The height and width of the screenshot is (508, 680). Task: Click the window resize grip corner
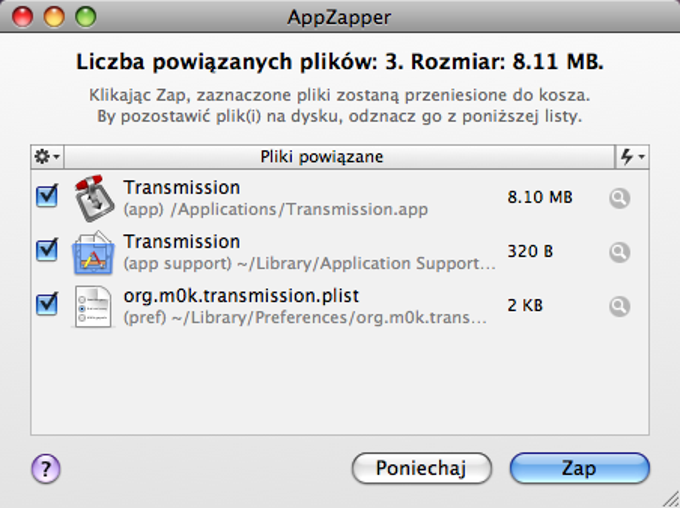[x=669, y=497]
